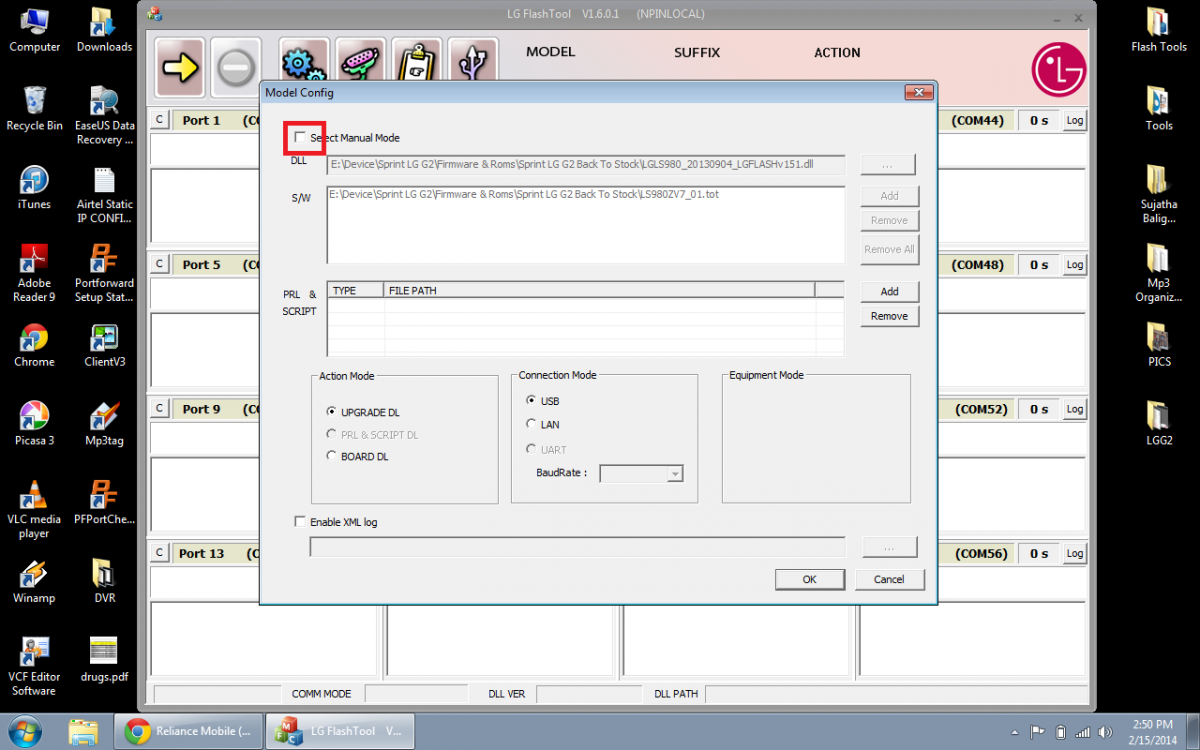Click Cancel in Model Config dialog
Image resolution: width=1200 pixels, height=750 pixels.
889,579
